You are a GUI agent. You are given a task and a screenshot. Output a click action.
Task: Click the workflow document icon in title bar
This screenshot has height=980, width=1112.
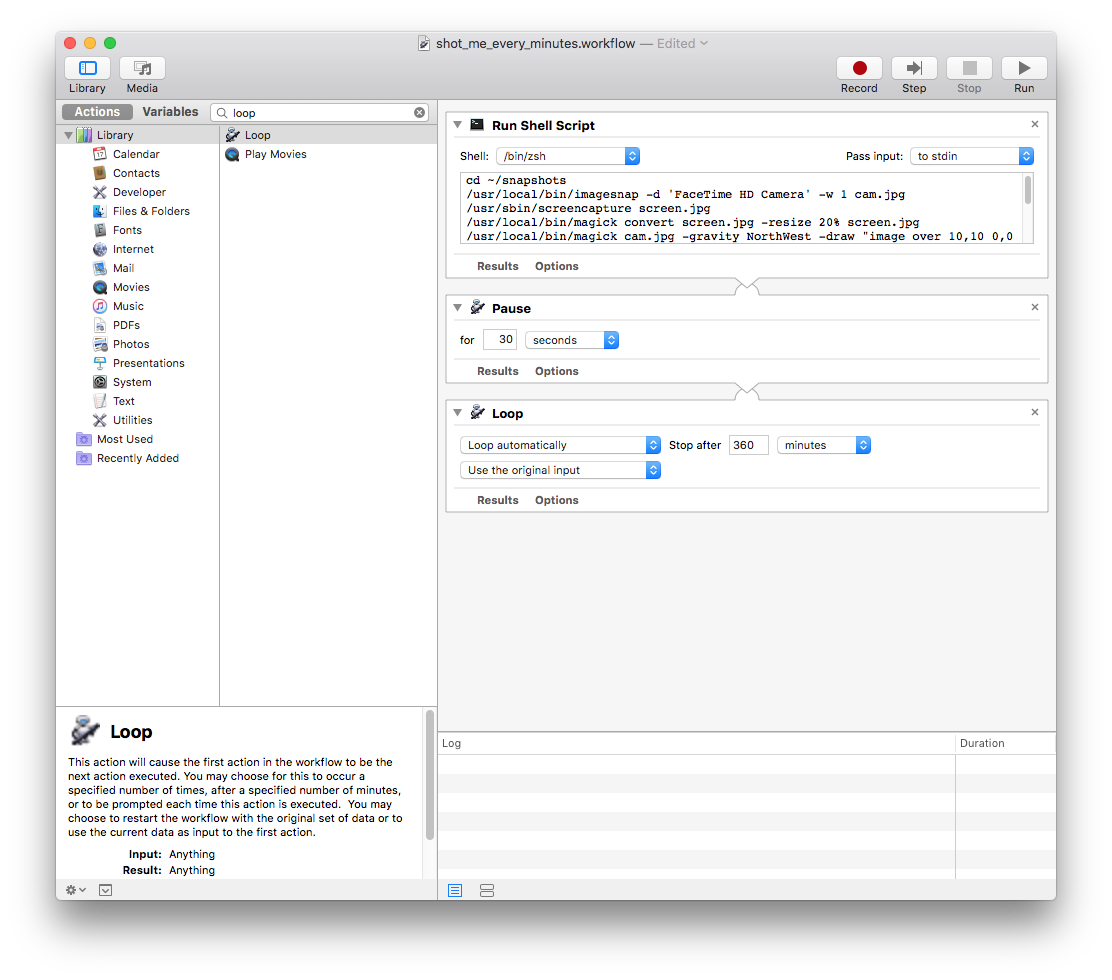pos(423,43)
